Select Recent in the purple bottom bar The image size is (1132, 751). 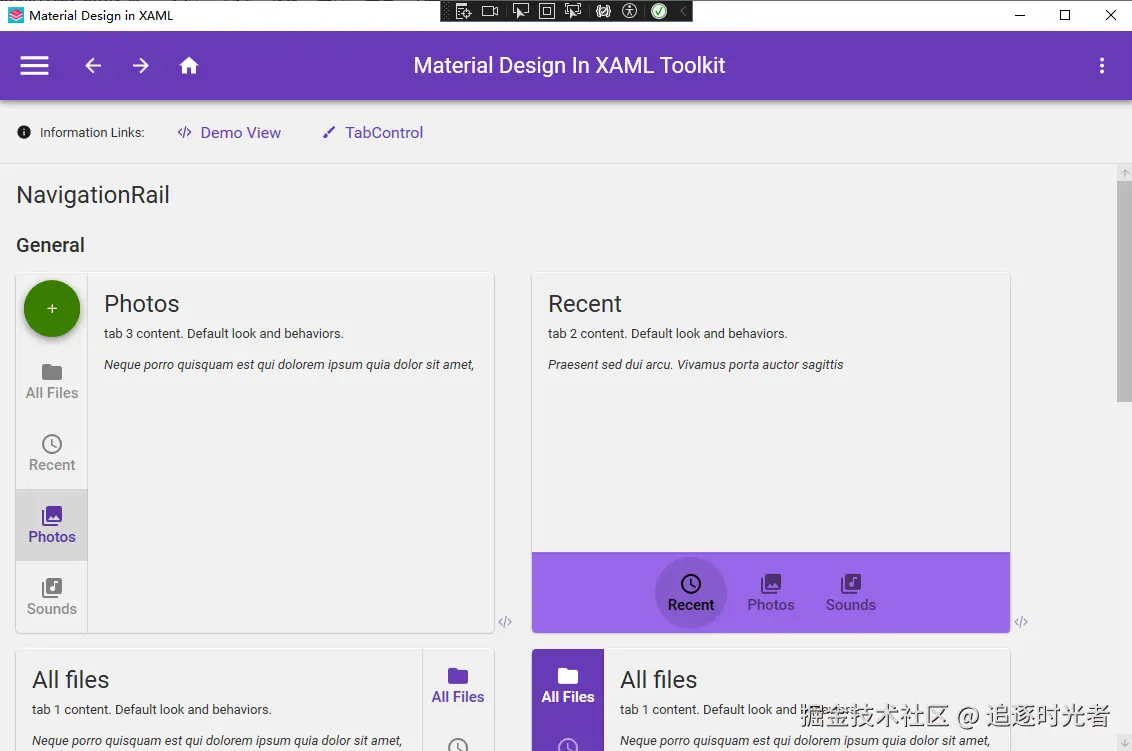coord(691,593)
